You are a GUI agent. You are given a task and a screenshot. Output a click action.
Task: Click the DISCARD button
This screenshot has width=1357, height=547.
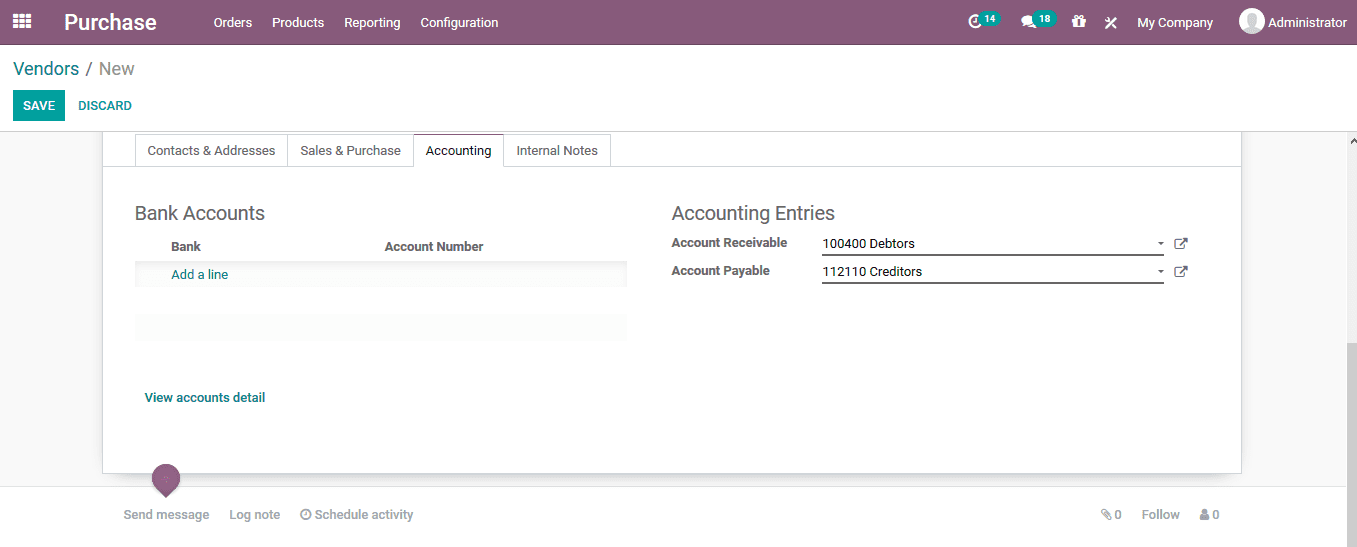105,106
